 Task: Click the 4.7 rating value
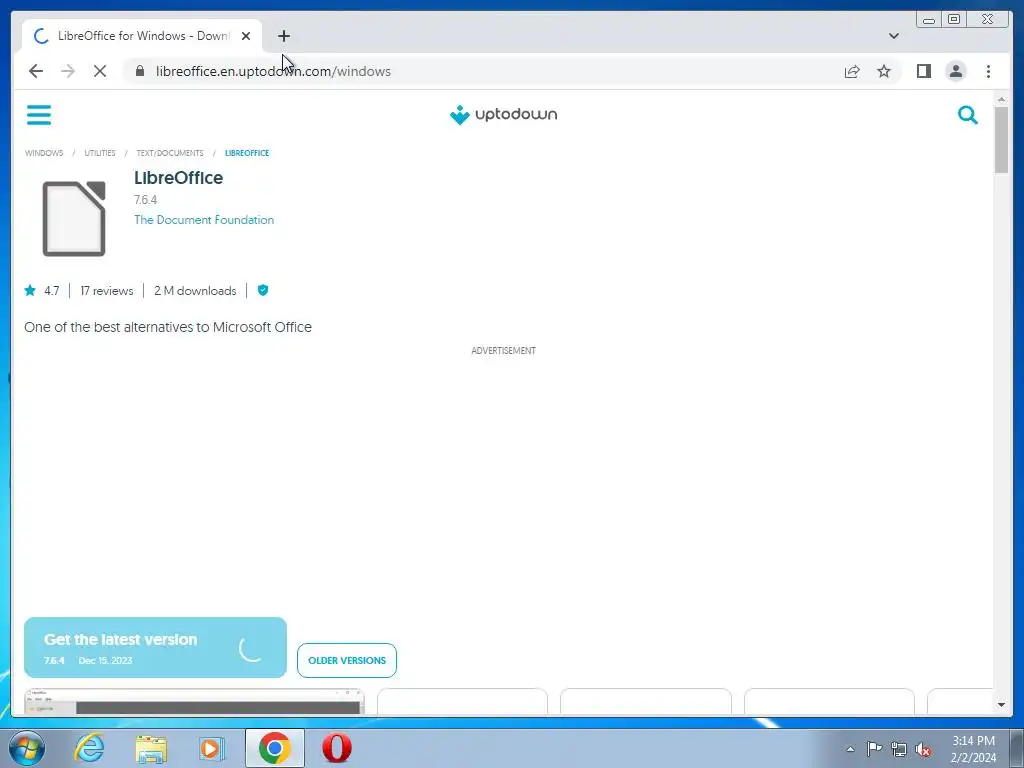pyautogui.click(x=52, y=291)
